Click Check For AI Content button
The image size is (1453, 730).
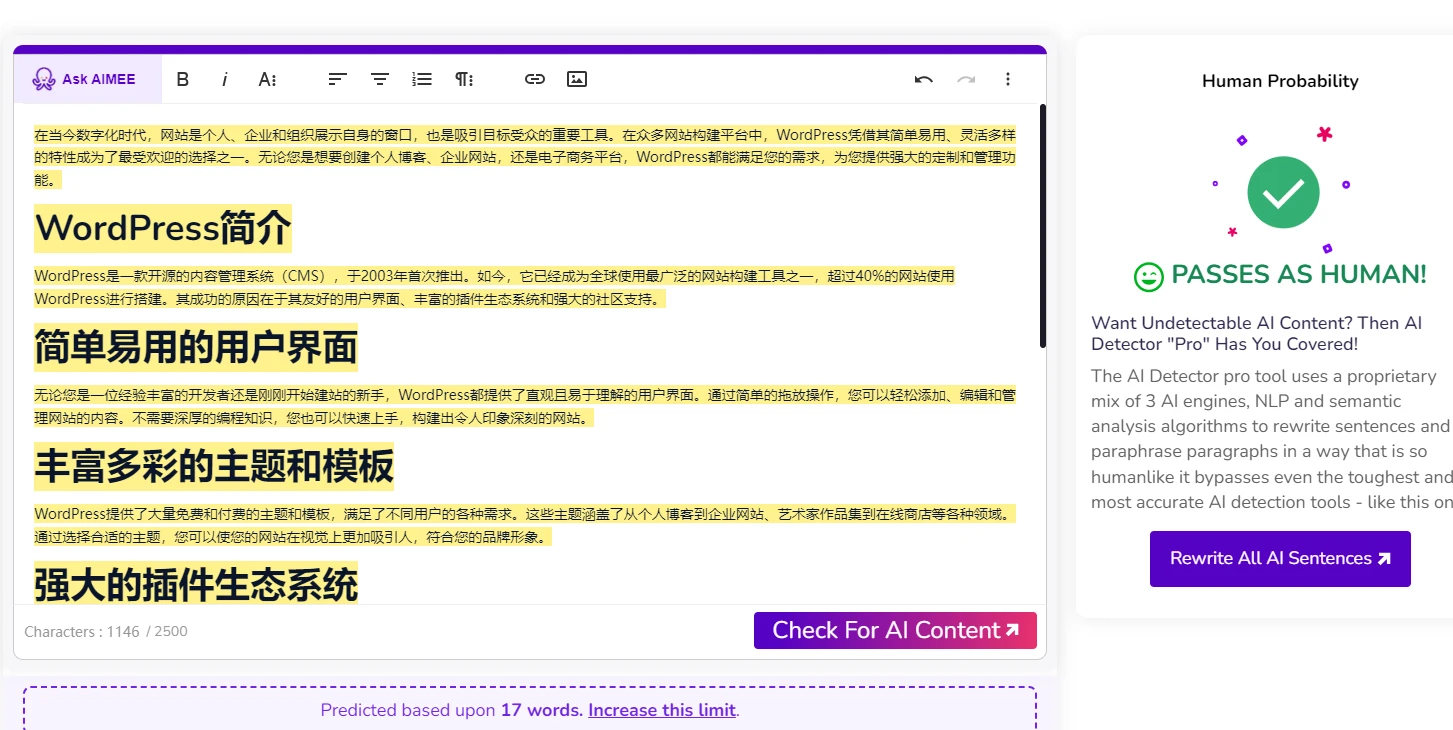[x=895, y=630]
